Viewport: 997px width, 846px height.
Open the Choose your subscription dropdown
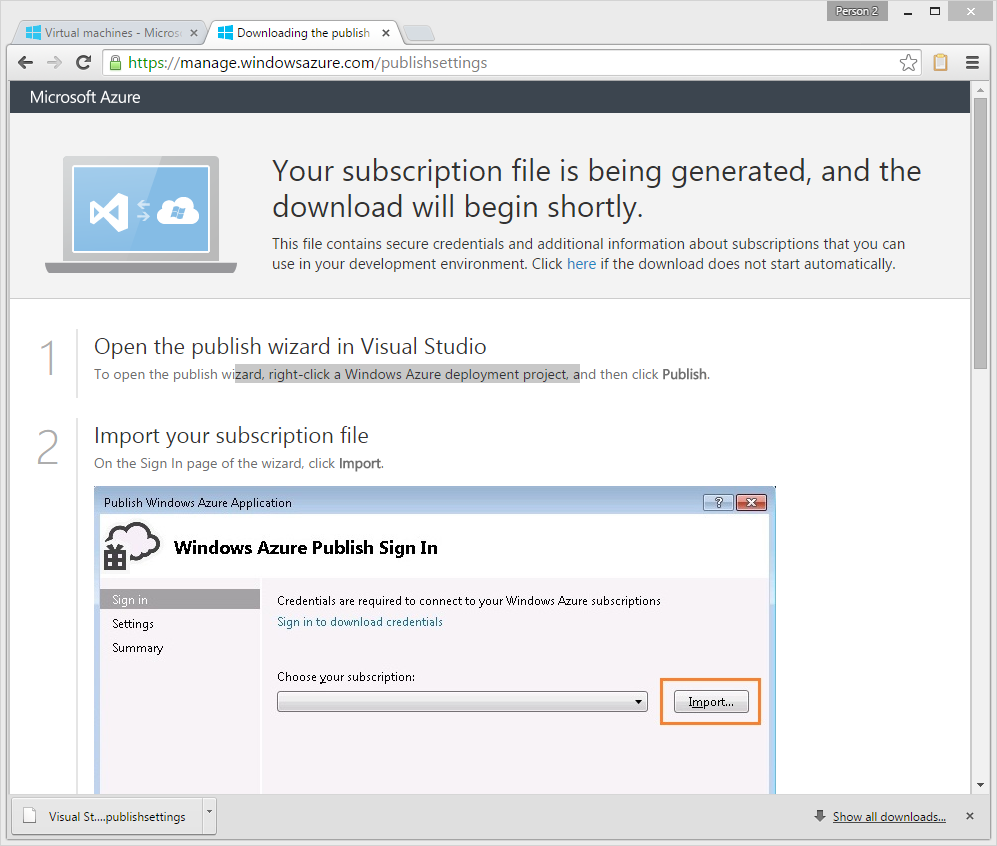click(x=462, y=702)
